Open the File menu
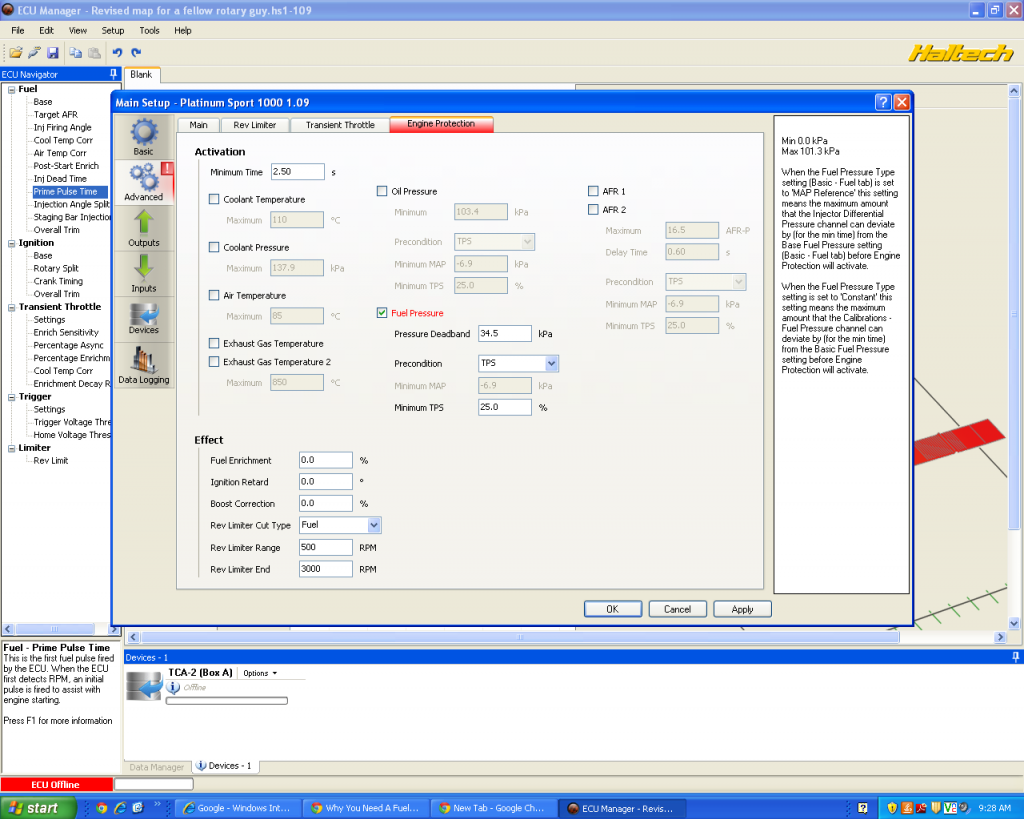The image size is (1024, 819). 18,30
